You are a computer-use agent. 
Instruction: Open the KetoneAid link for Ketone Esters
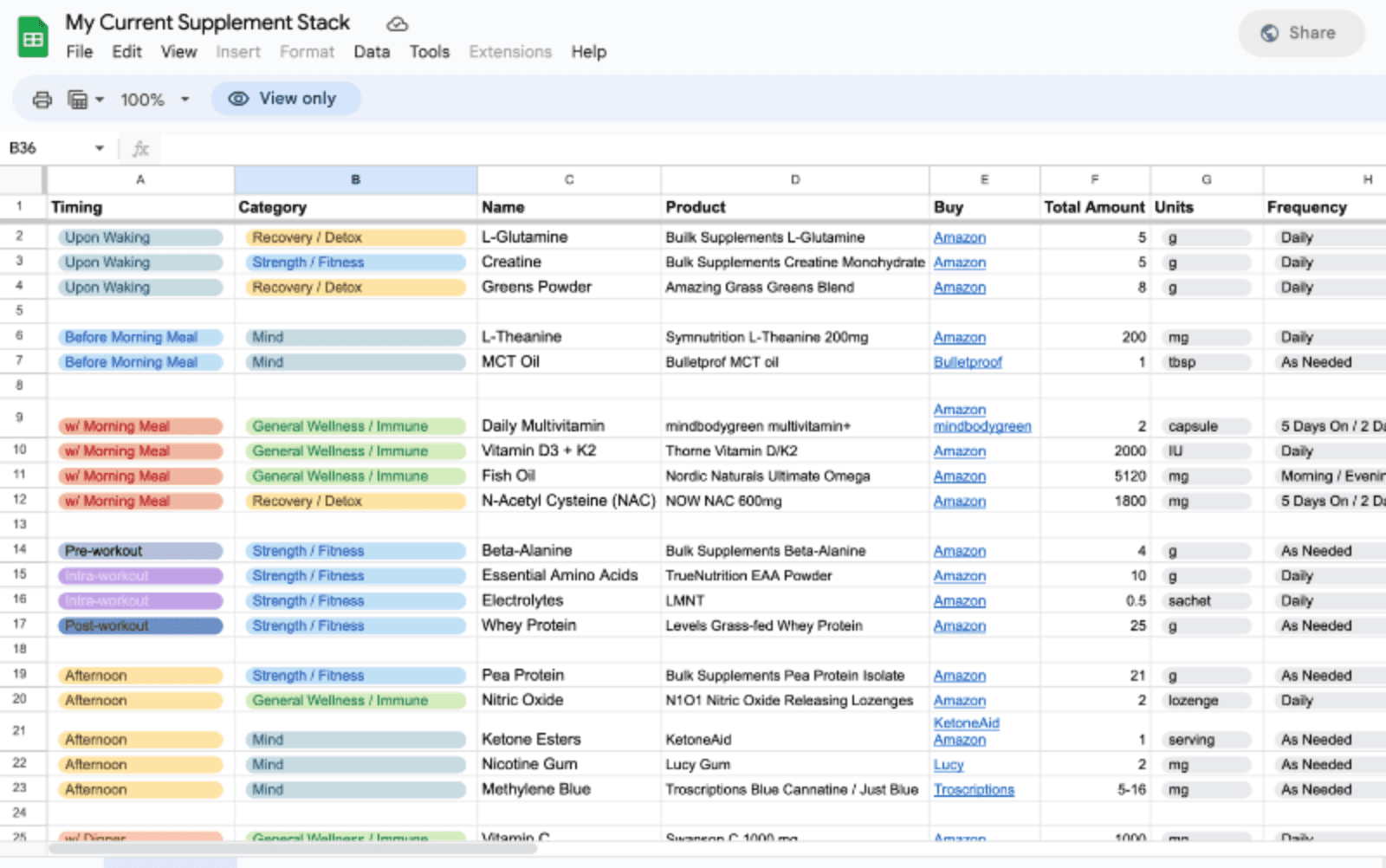point(966,722)
